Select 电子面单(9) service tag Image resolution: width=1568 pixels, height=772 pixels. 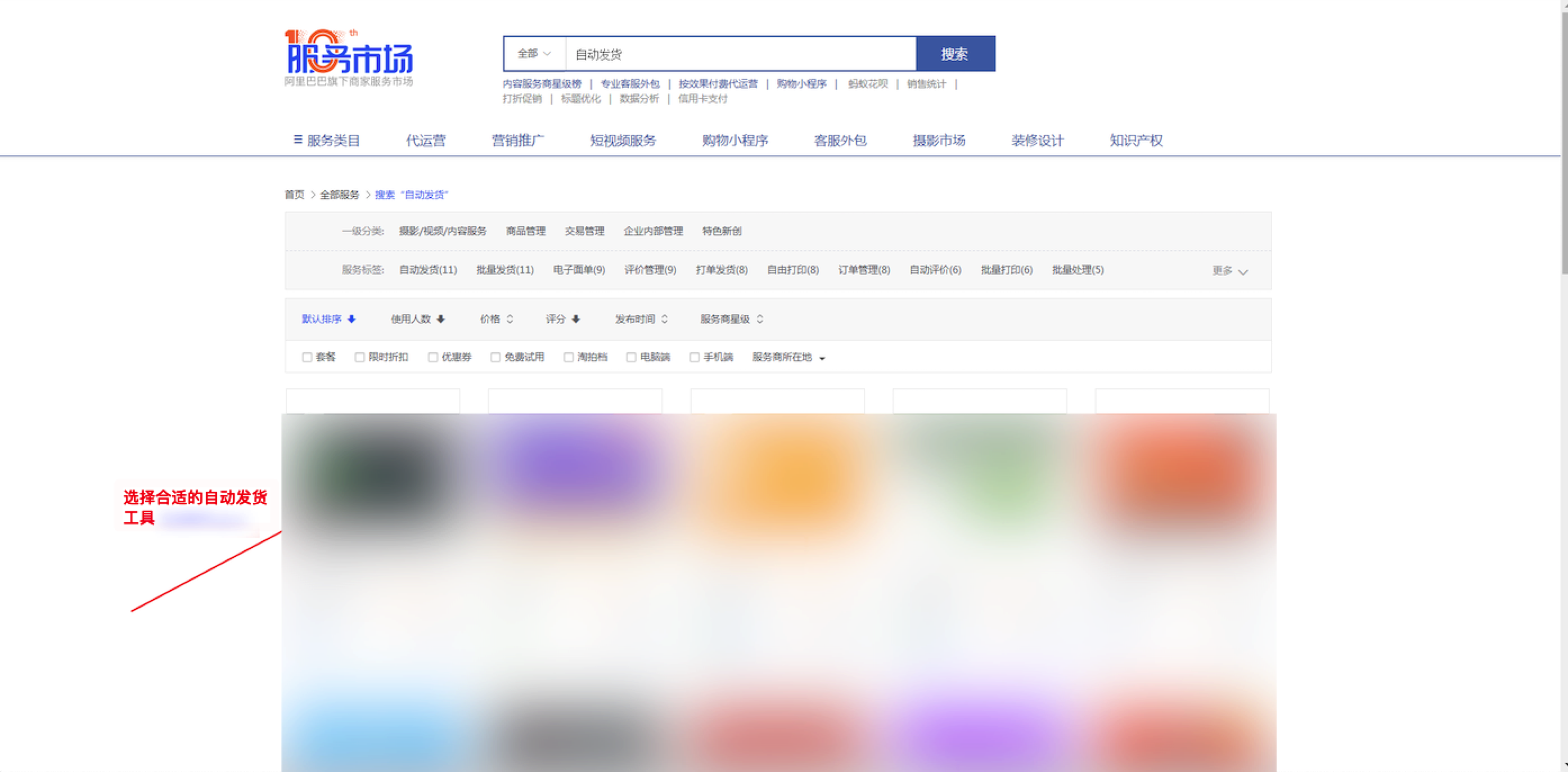tap(579, 270)
